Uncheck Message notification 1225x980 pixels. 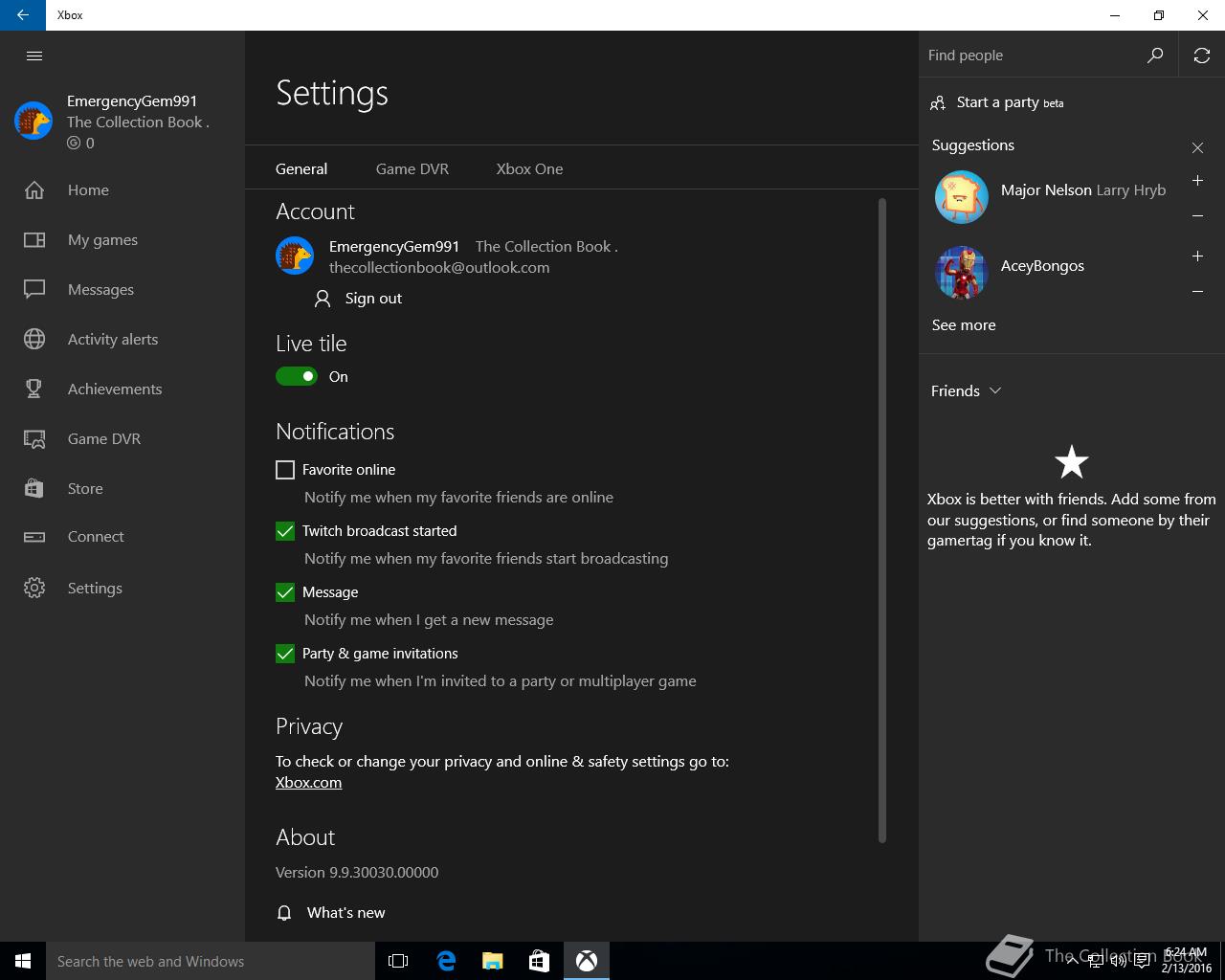click(x=285, y=592)
